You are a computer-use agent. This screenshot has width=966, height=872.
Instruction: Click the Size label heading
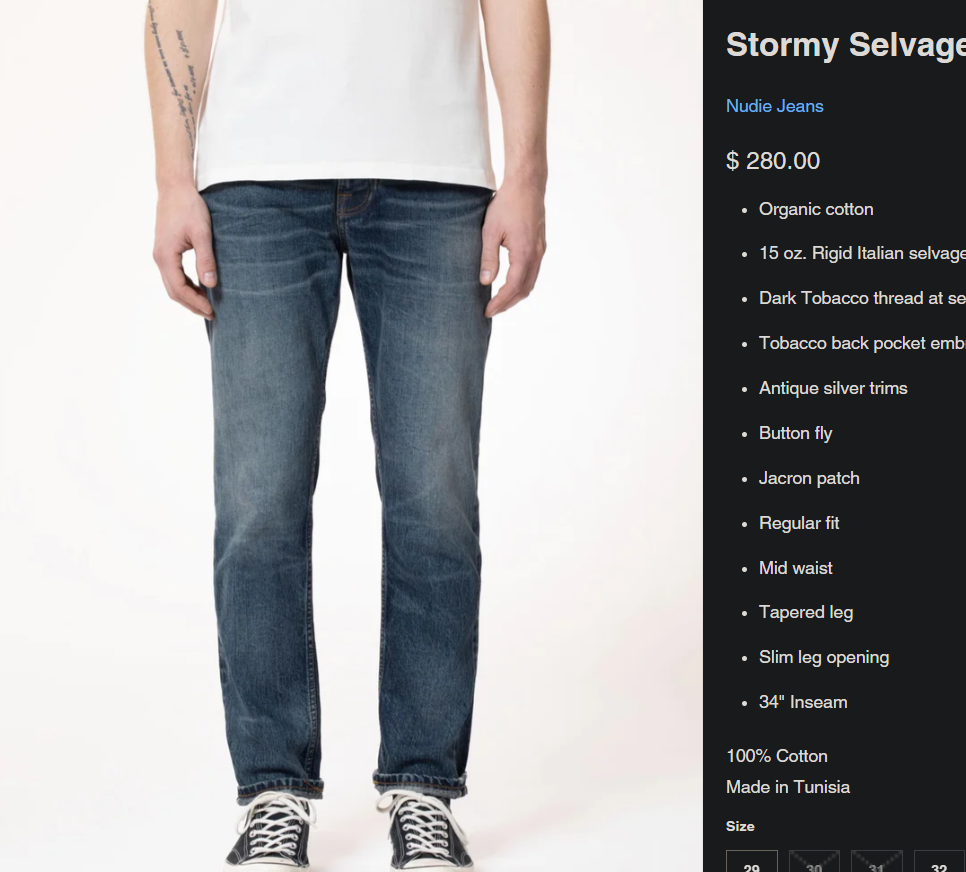pyautogui.click(x=740, y=826)
